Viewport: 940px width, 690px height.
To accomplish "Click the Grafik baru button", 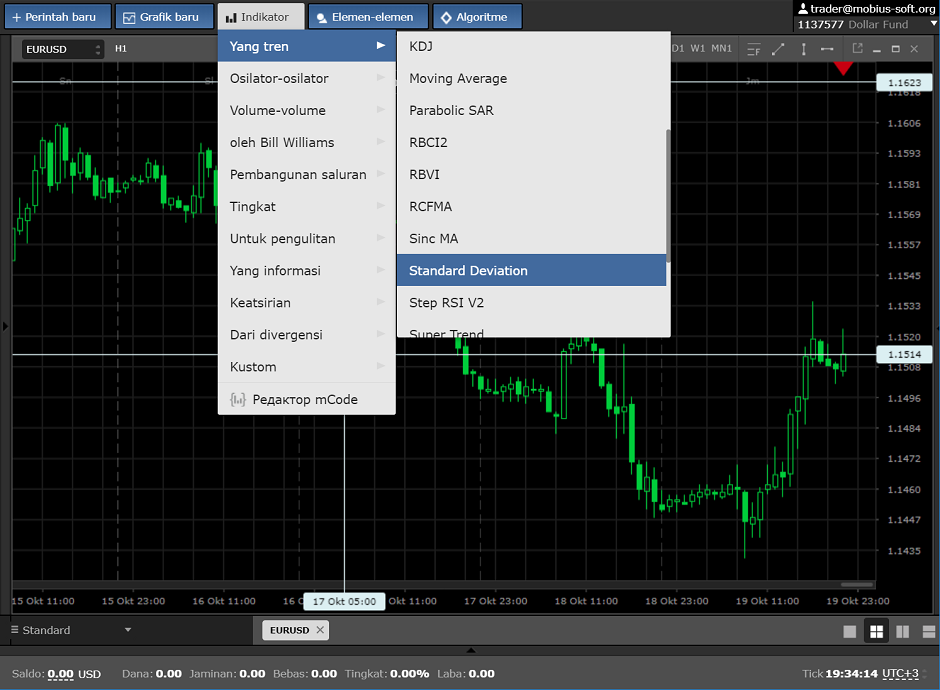I will tap(163, 17).
